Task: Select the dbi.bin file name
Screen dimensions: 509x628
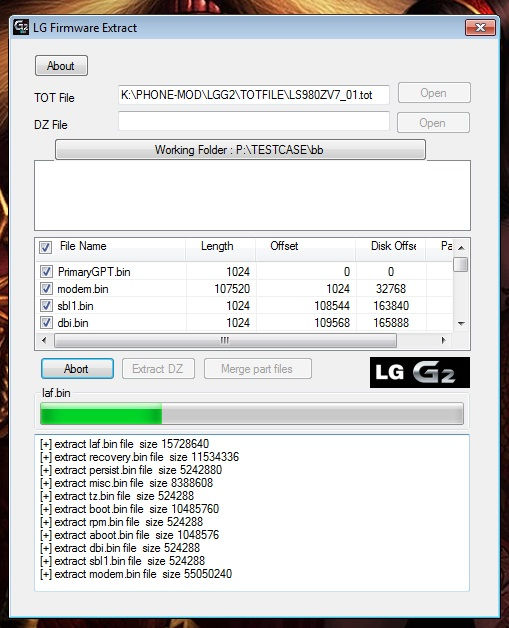Action: (x=73, y=323)
